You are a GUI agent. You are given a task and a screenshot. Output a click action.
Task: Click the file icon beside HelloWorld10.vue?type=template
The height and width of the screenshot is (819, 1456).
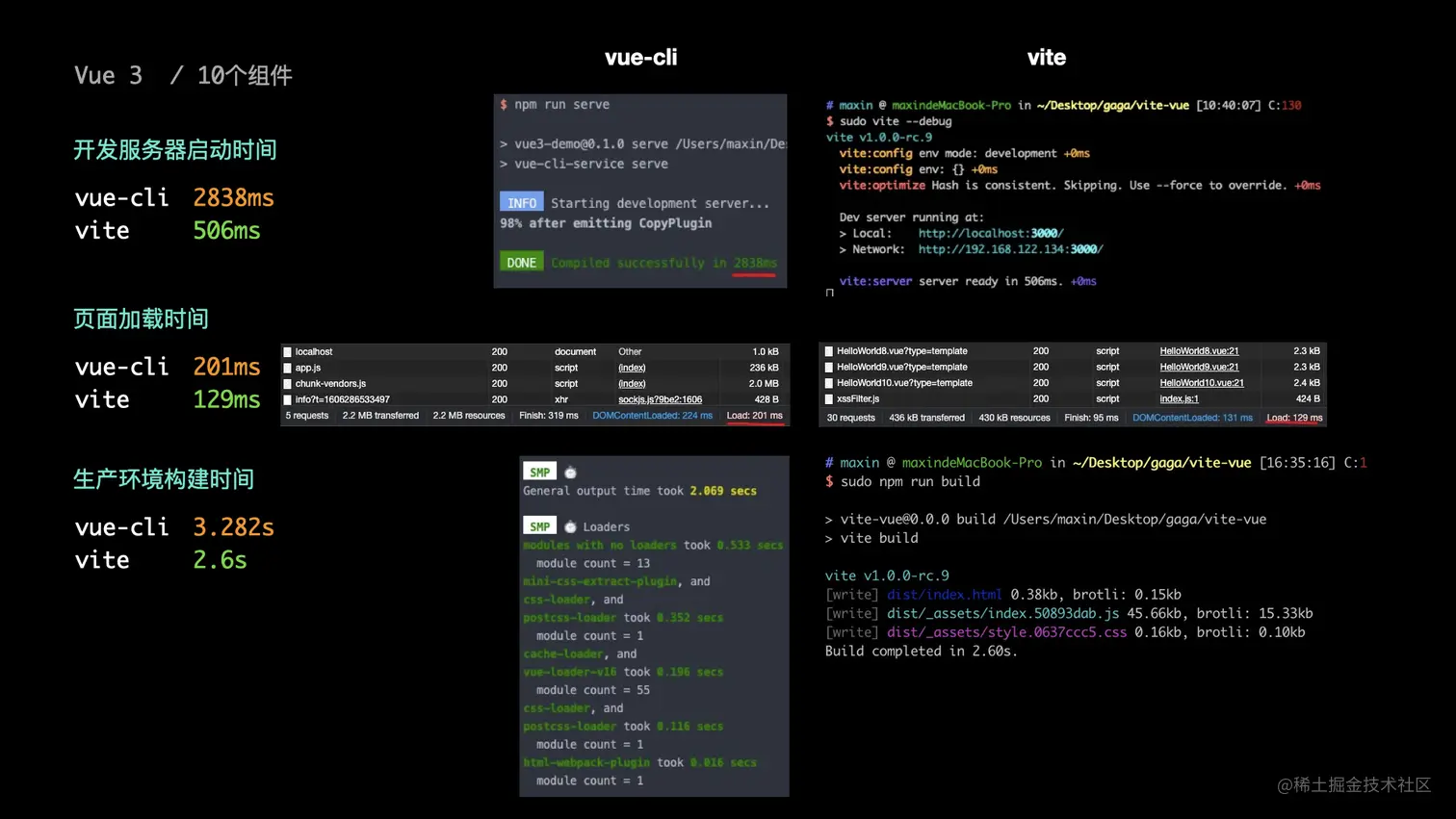coord(828,383)
